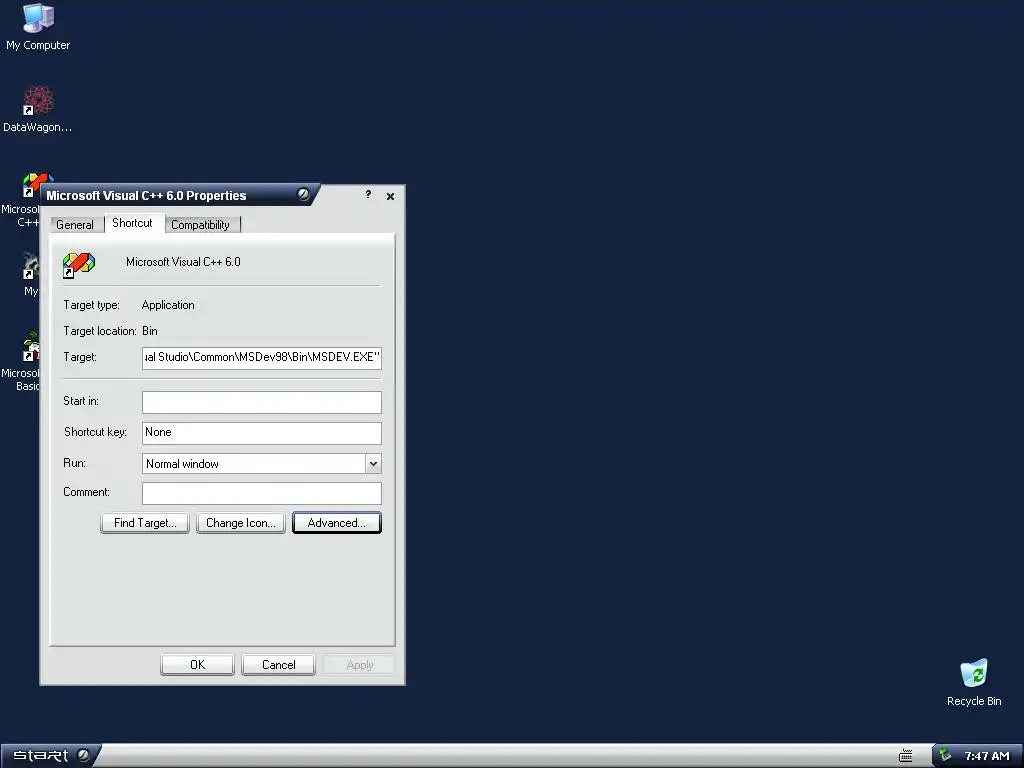Open the DataWagon desktop shortcut
This screenshot has height=768, width=1024.
(x=38, y=108)
